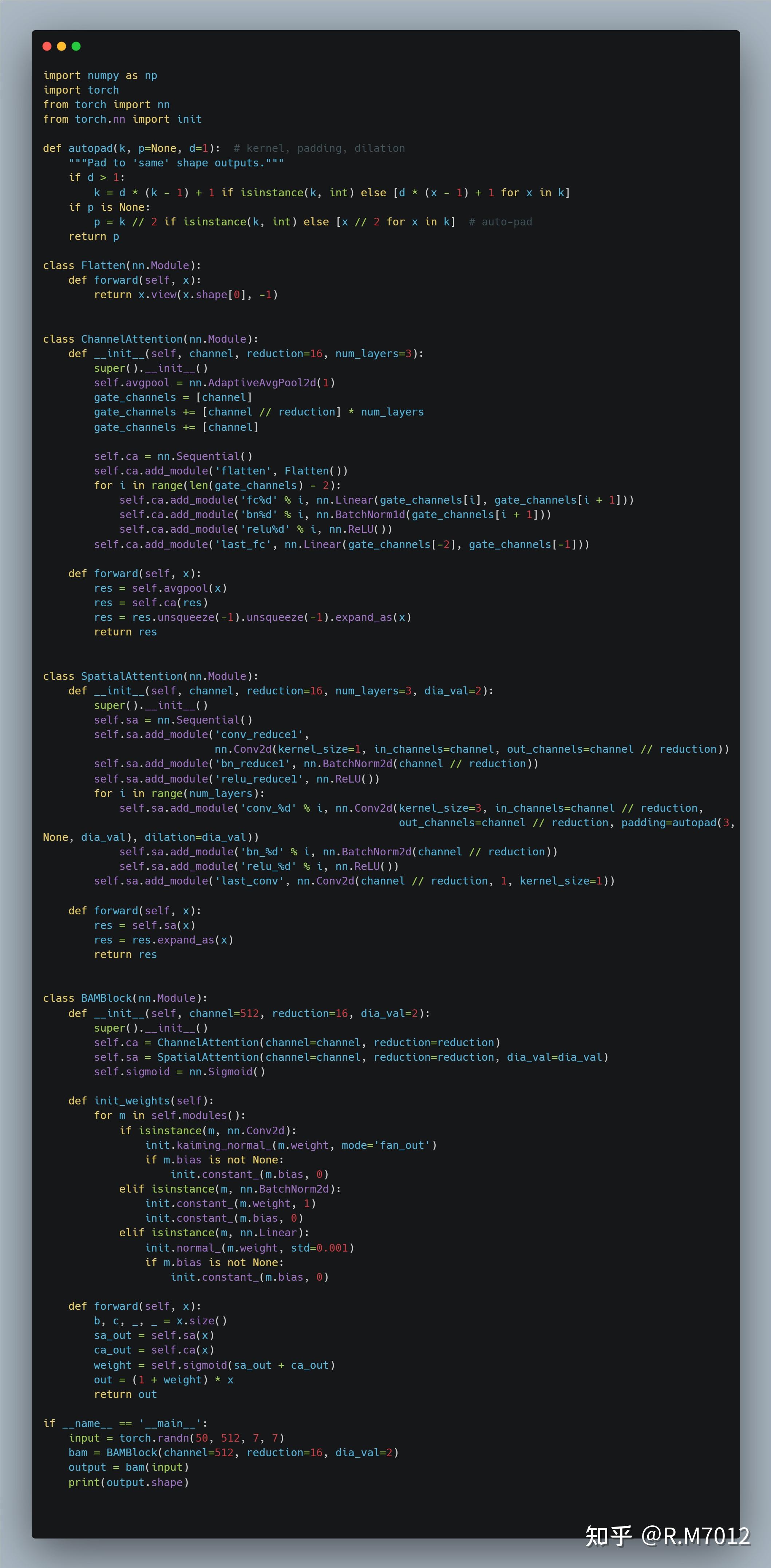Image resolution: width=771 pixels, height=1568 pixels.
Task: Click the 'class SpatialAttention' definition line
Action: pos(150,676)
